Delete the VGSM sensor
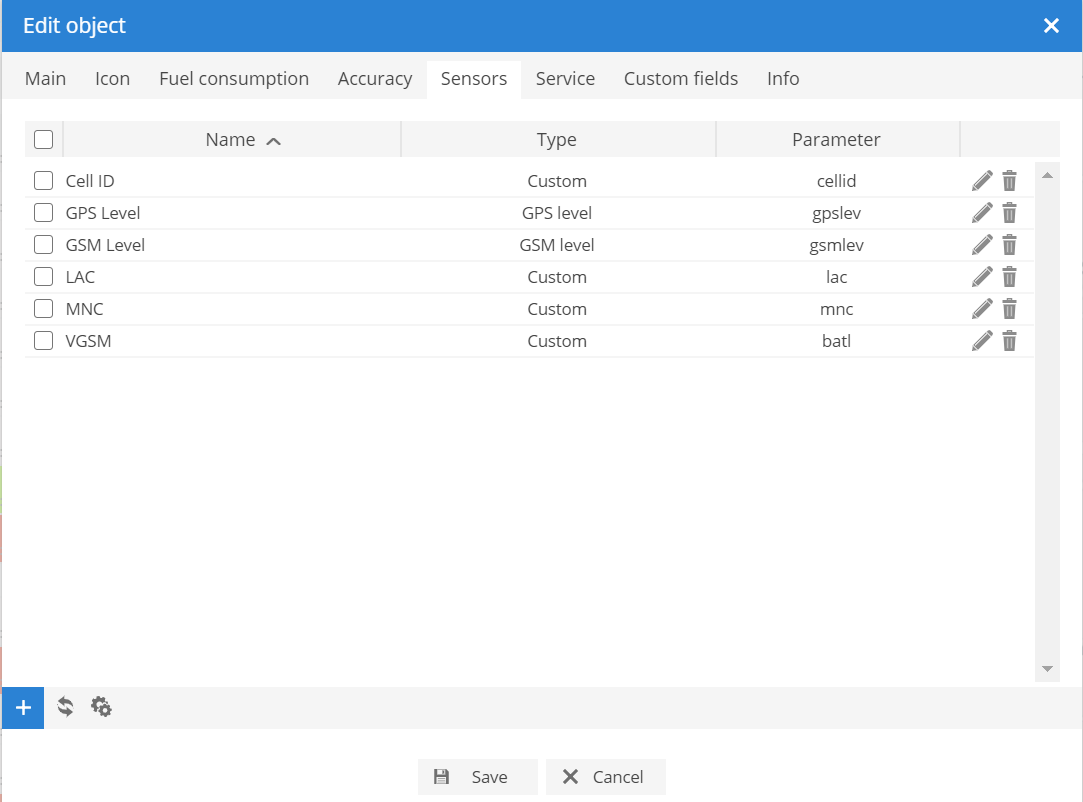This screenshot has width=1083, height=802. (1009, 341)
